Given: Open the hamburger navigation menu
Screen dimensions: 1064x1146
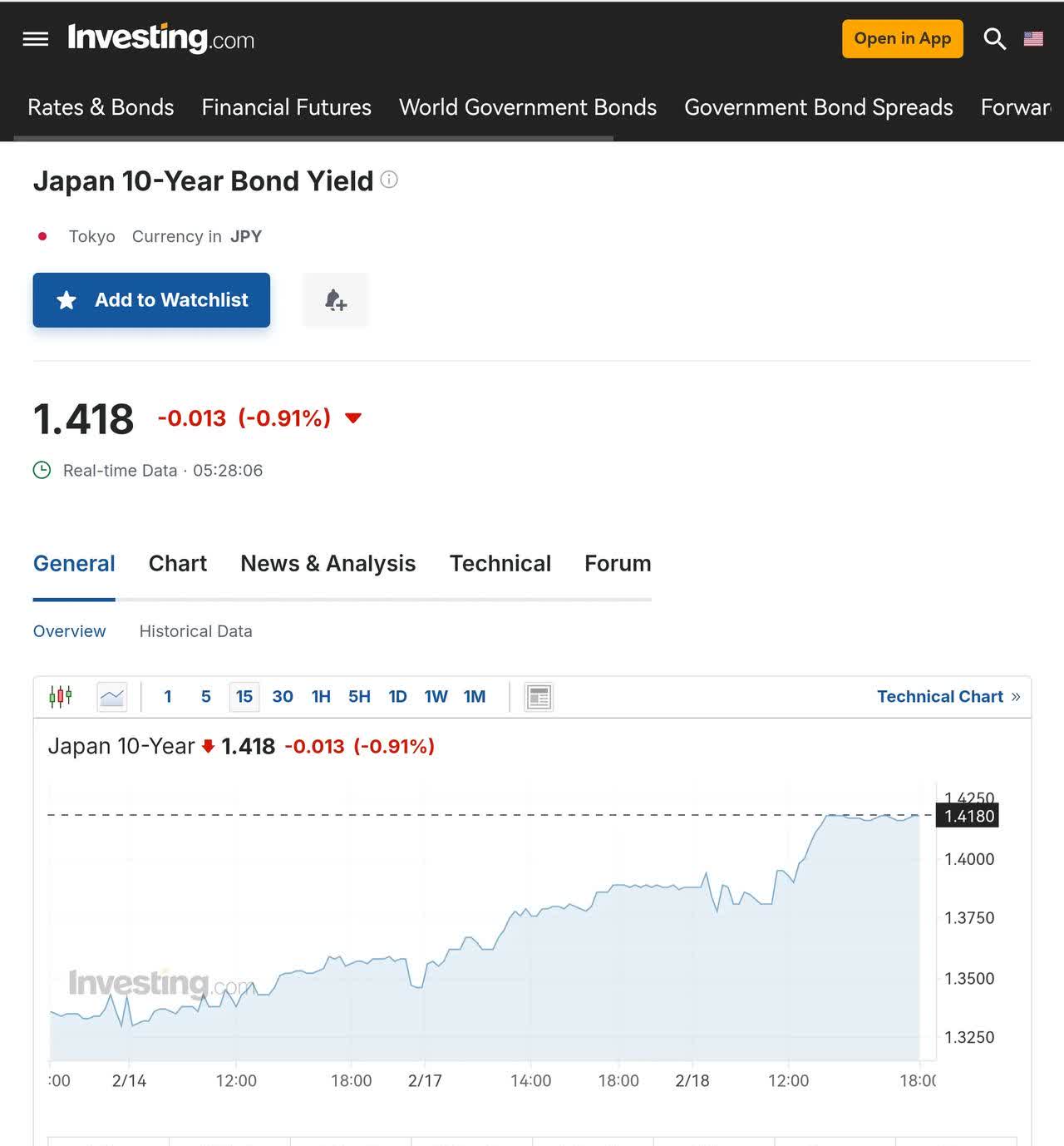Looking at the screenshot, I should point(35,39).
